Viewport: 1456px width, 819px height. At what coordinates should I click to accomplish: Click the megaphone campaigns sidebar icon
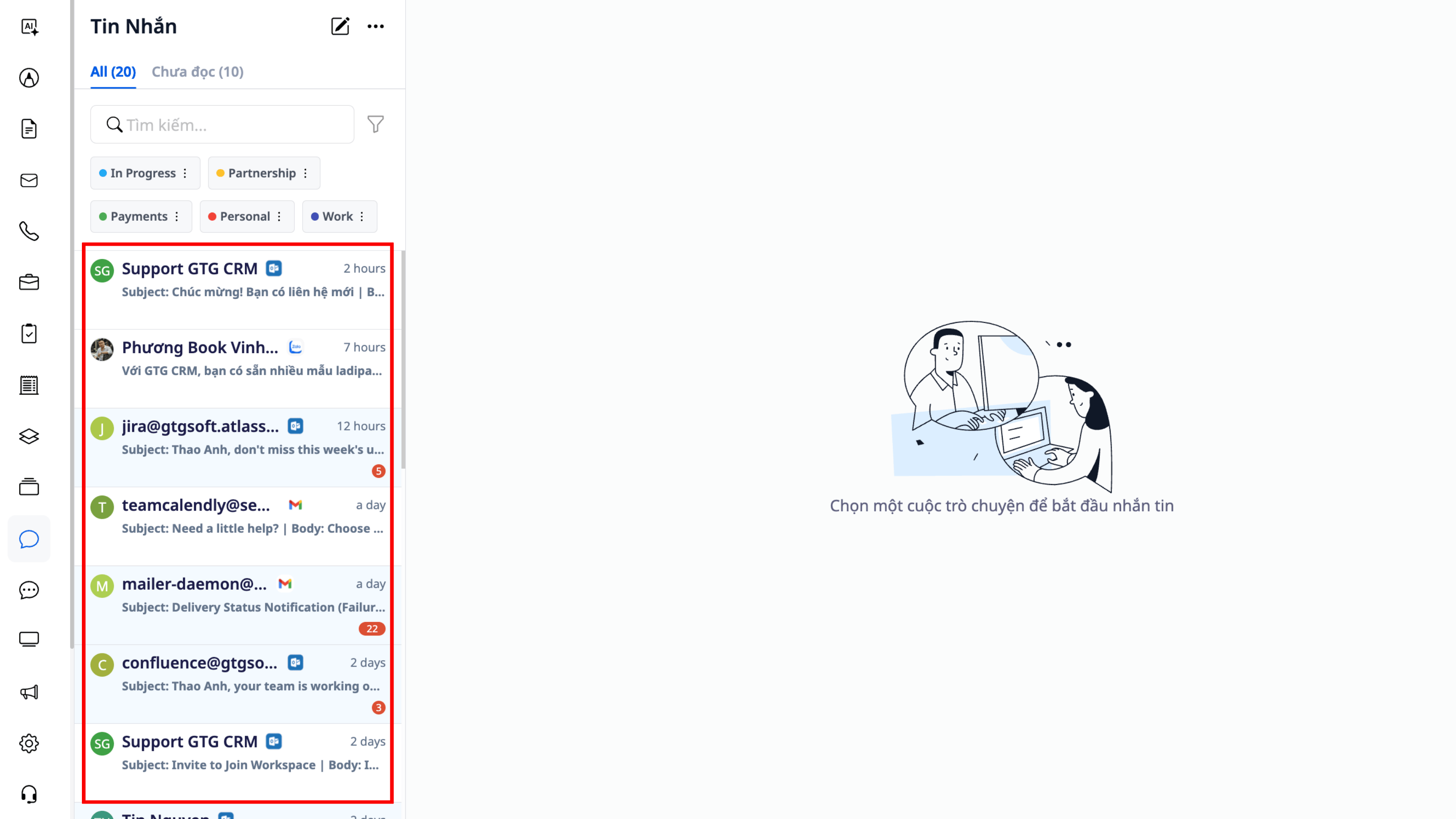(x=29, y=692)
